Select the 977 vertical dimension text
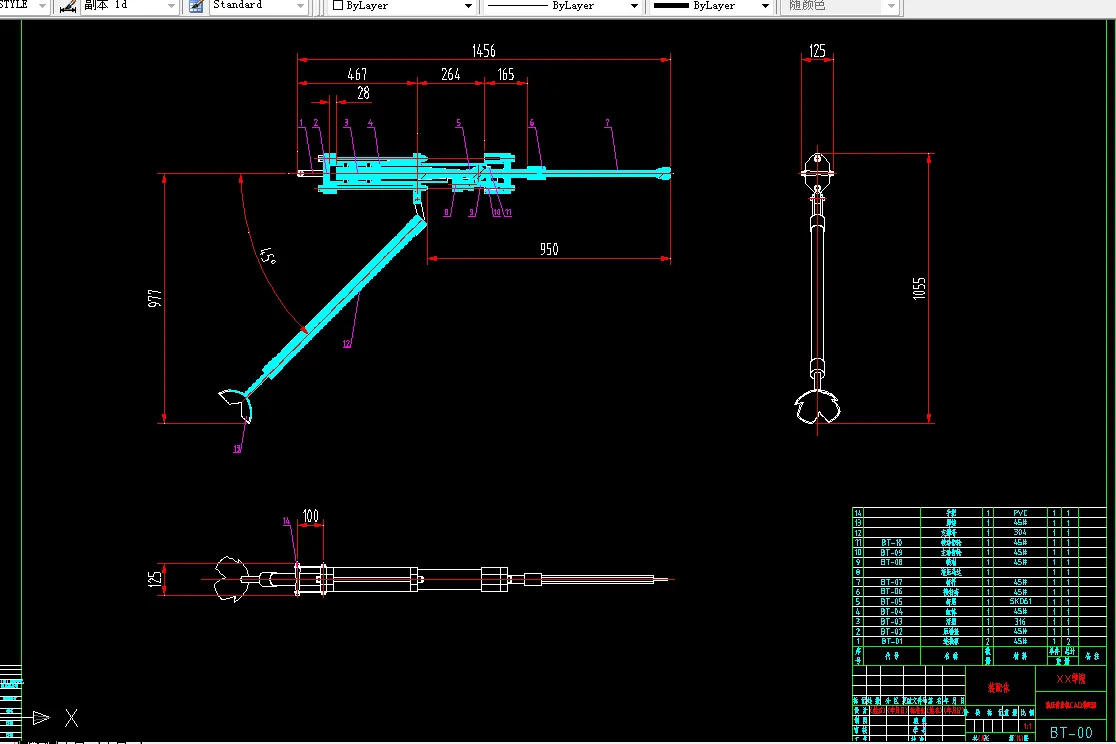The image size is (1116, 744). [154, 298]
